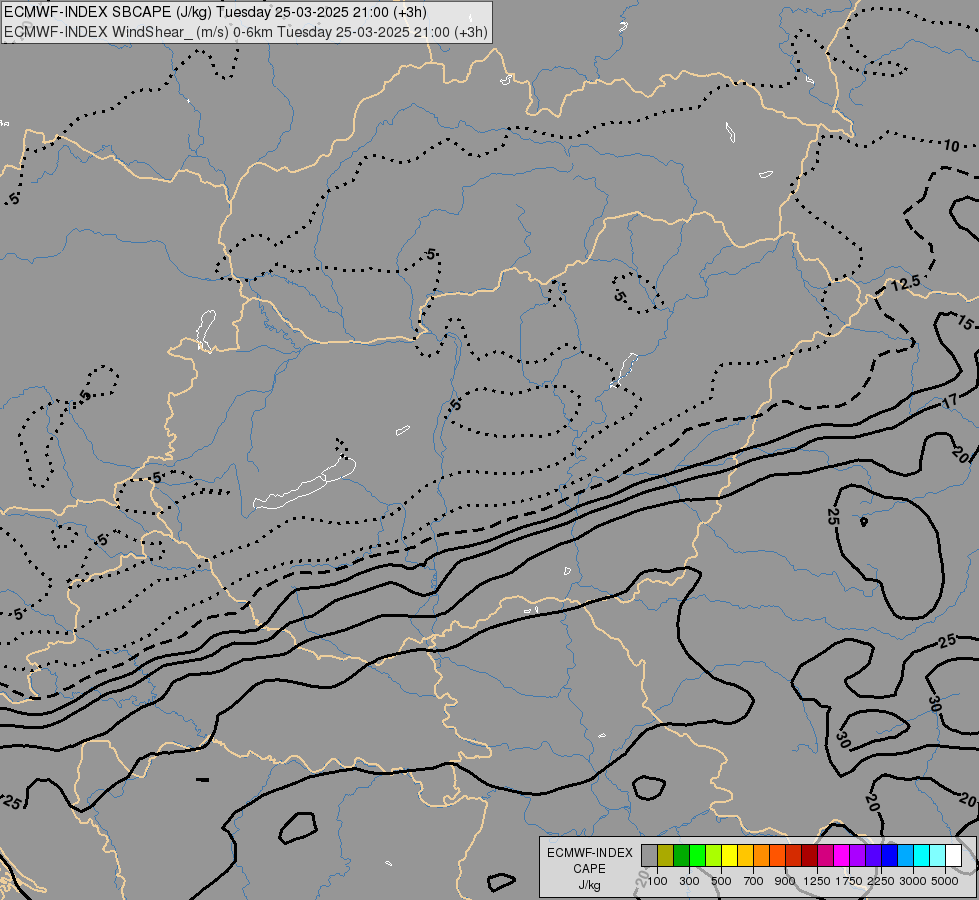Viewport: 979px width, 900px height.
Task: Click the 17 contour label
Action: (950, 401)
